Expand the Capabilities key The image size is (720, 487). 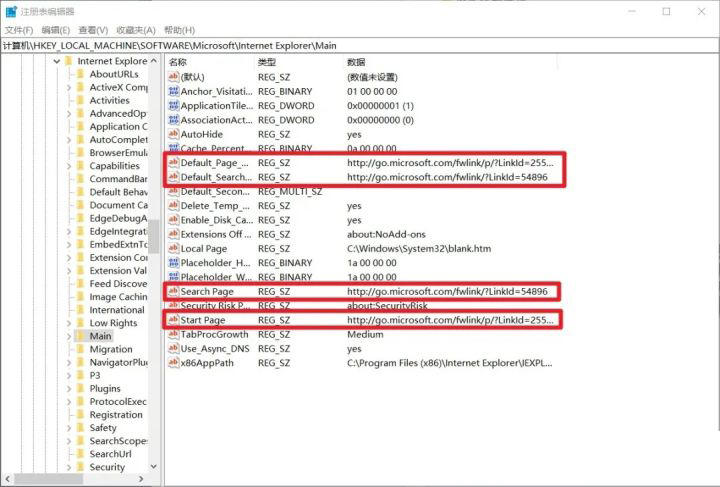pyautogui.click(x=69, y=166)
